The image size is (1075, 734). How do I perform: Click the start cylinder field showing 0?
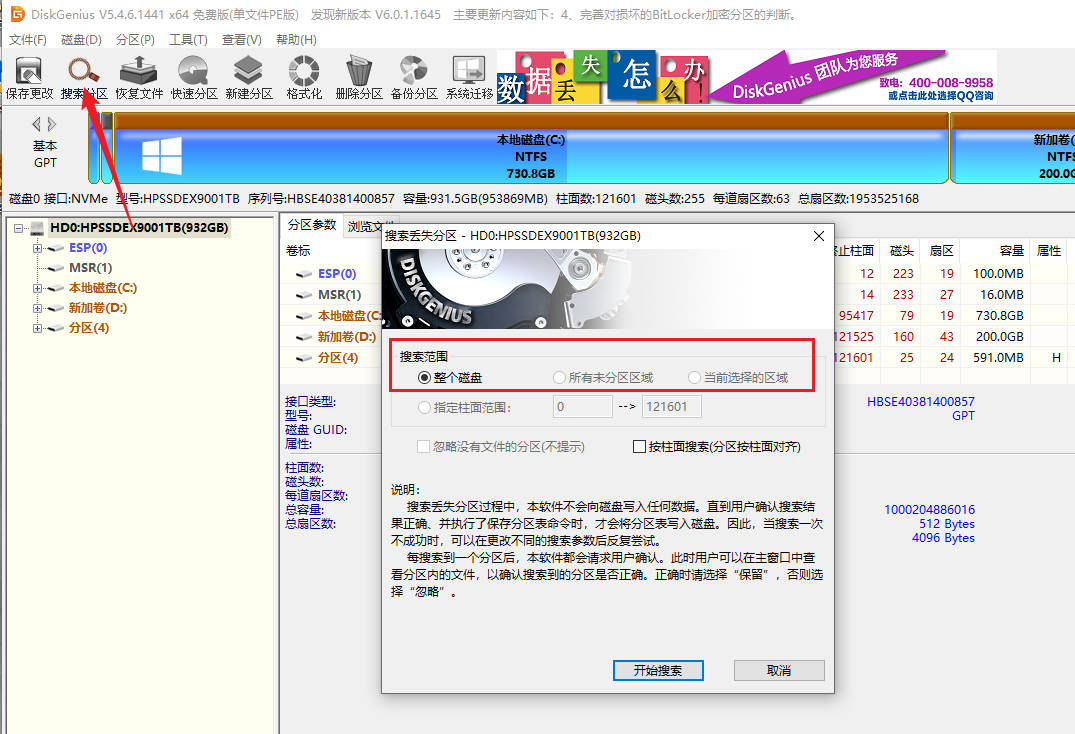[x=583, y=407]
